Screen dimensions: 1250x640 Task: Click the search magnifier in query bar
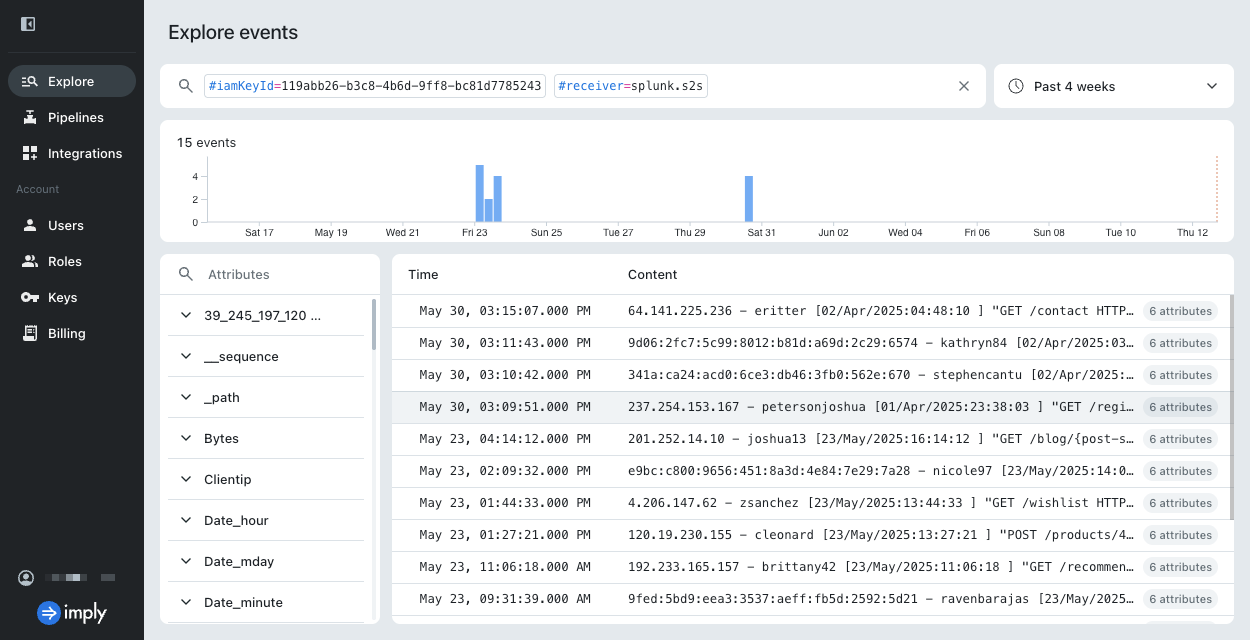[185, 86]
